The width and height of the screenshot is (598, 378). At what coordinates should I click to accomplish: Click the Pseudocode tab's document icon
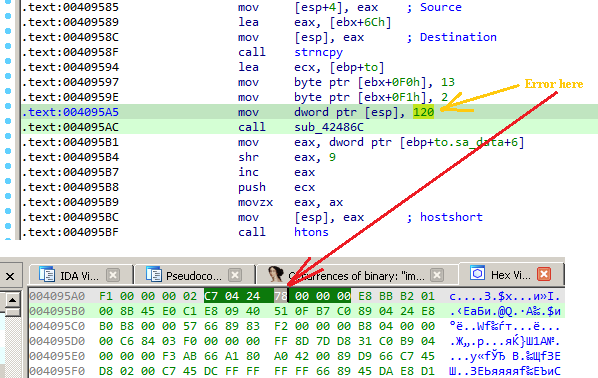pos(154,274)
